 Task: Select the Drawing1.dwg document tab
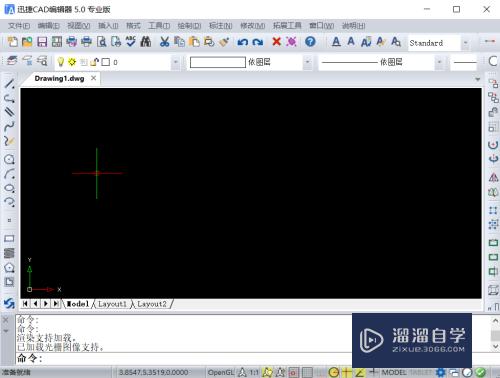[x=59, y=79]
